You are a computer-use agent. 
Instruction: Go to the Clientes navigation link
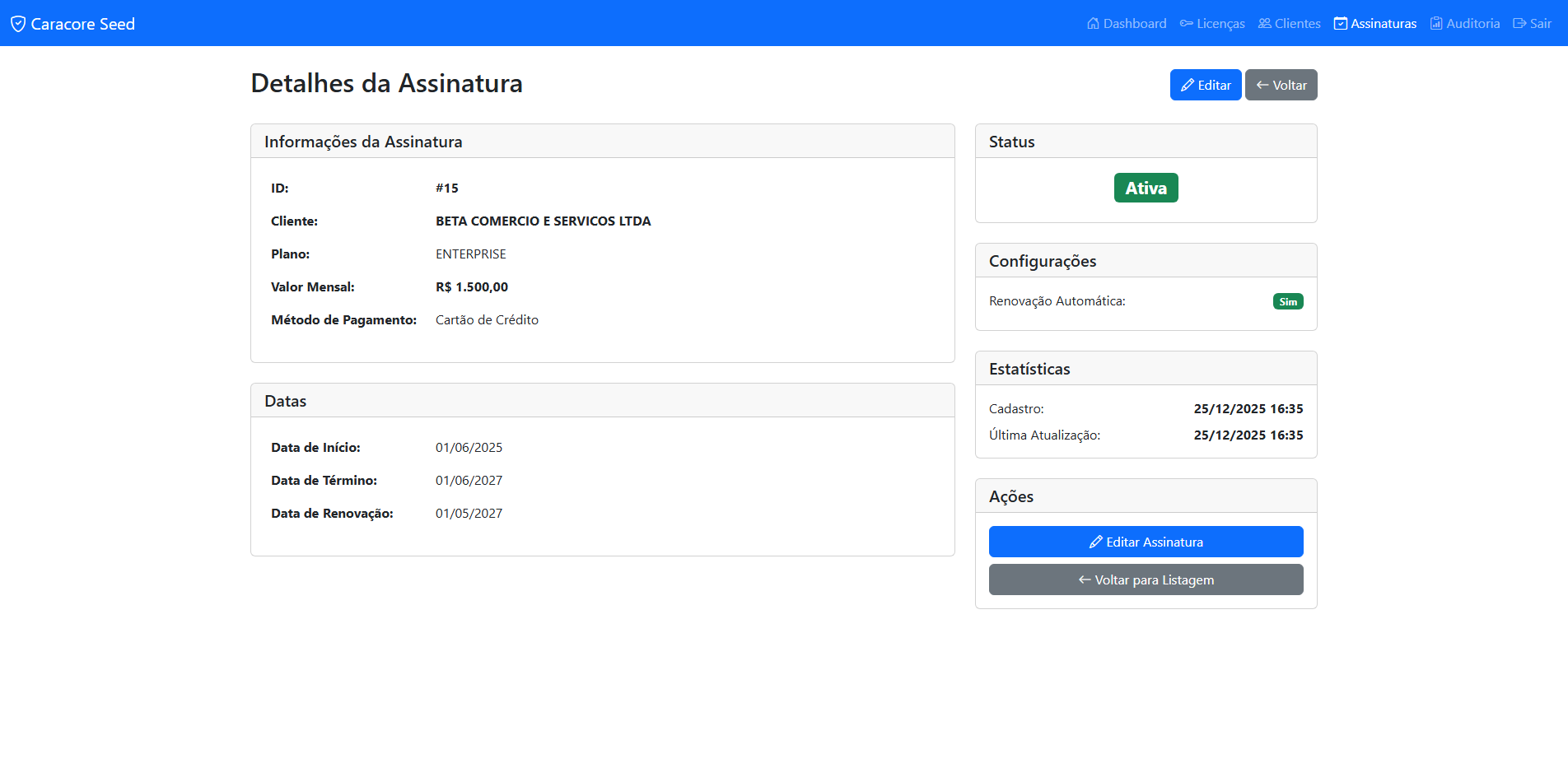point(1297,23)
